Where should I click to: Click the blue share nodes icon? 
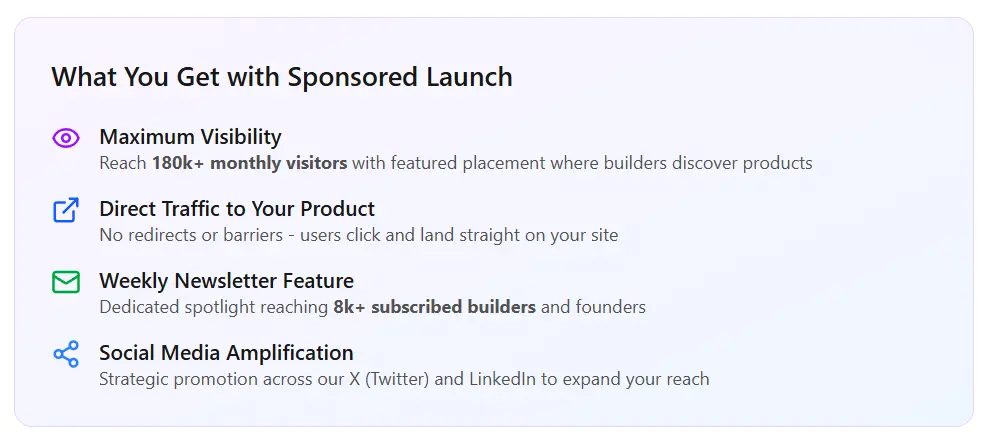click(x=66, y=354)
